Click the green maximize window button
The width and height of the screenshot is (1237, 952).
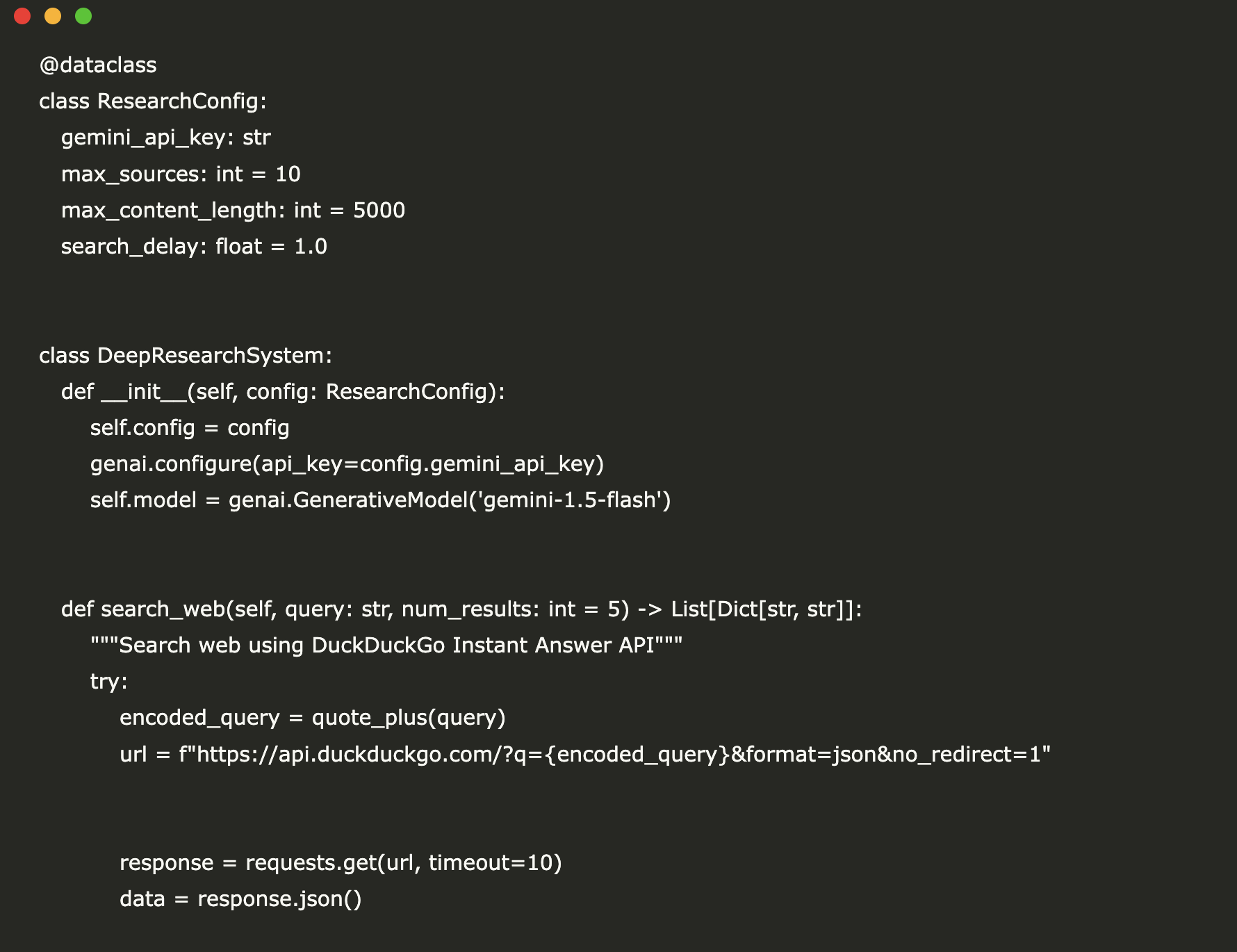(x=83, y=16)
